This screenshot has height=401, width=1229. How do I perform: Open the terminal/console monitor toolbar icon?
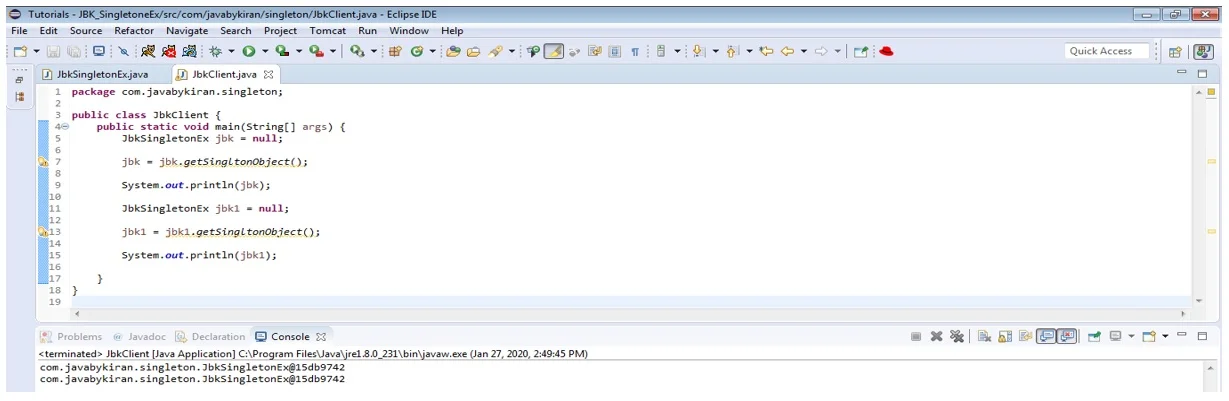click(x=98, y=51)
